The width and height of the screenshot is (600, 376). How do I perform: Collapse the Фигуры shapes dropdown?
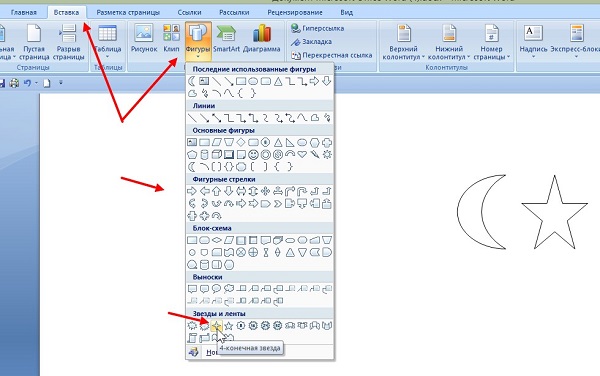pyautogui.click(x=198, y=42)
